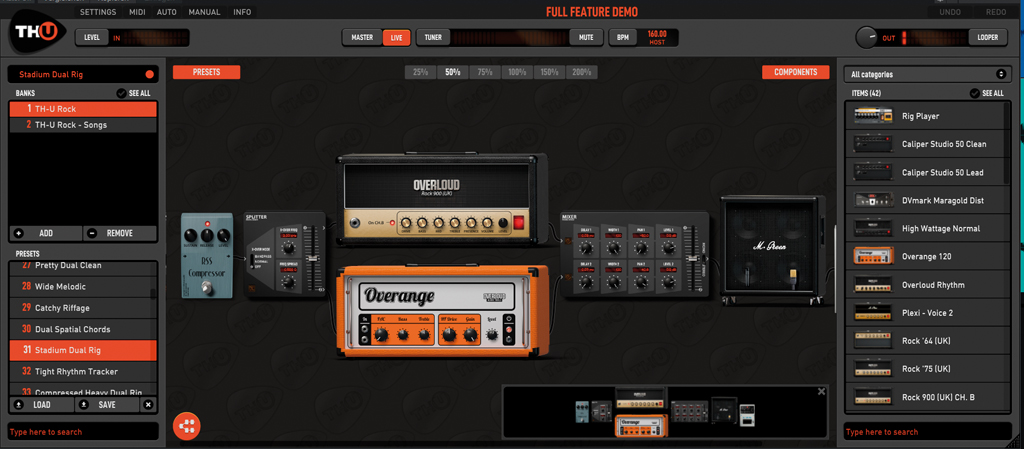Screen dimensions: 1024x449
Task: Set zoom to 75%
Action: 485,72
